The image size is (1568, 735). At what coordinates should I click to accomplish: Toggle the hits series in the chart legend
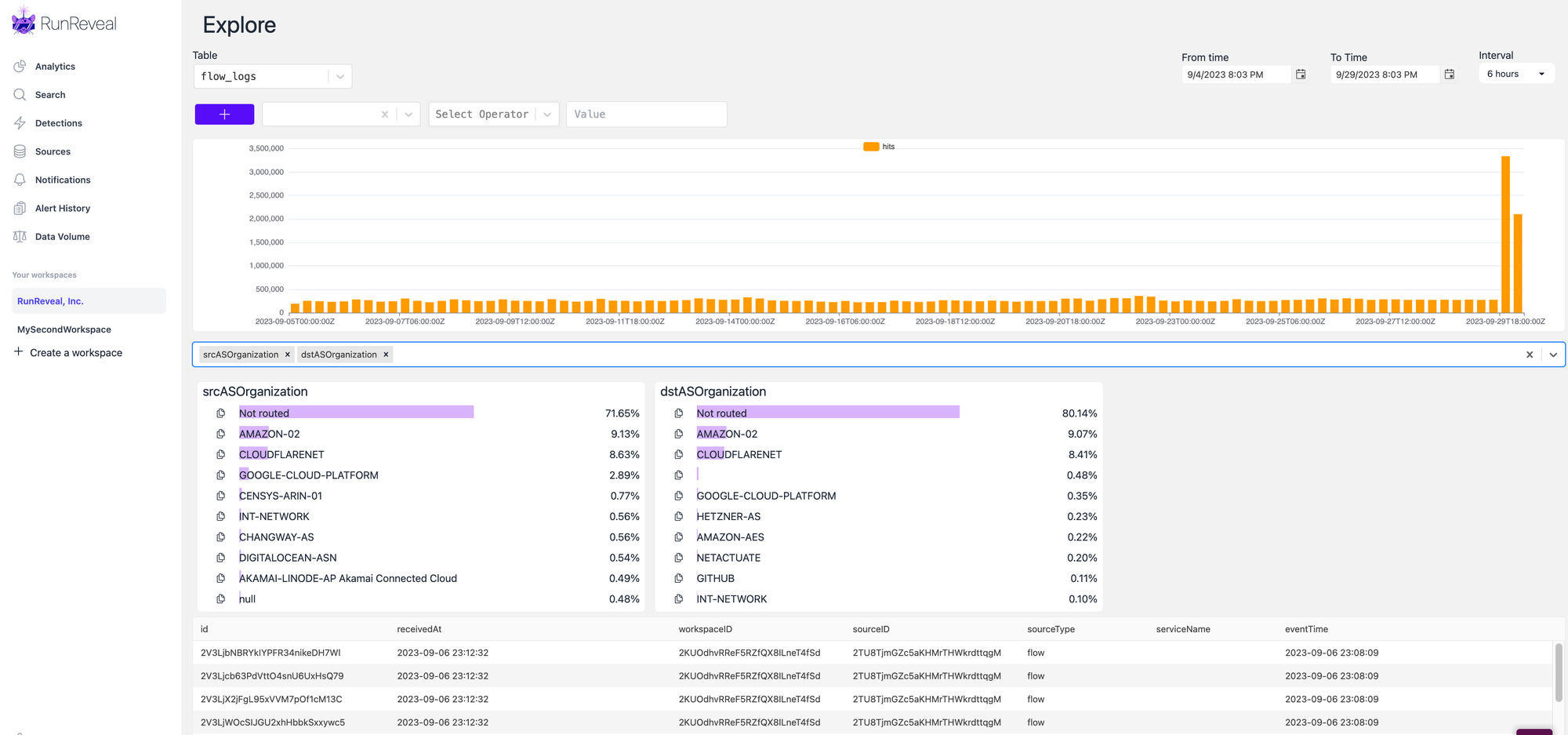pos(880,146)
